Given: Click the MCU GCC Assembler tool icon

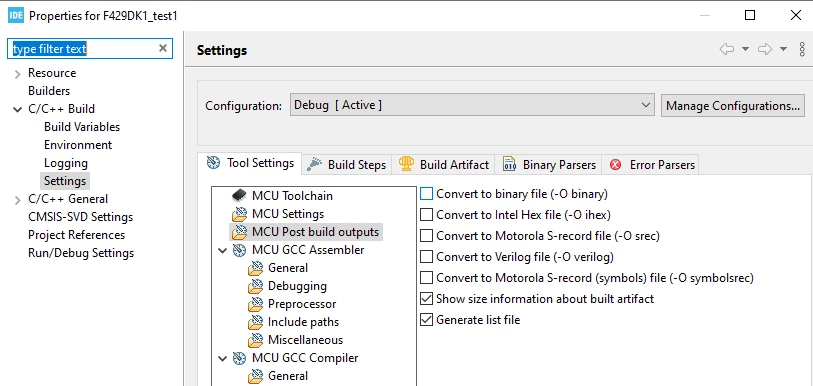Looking at the screenshot, I should 239,250.
